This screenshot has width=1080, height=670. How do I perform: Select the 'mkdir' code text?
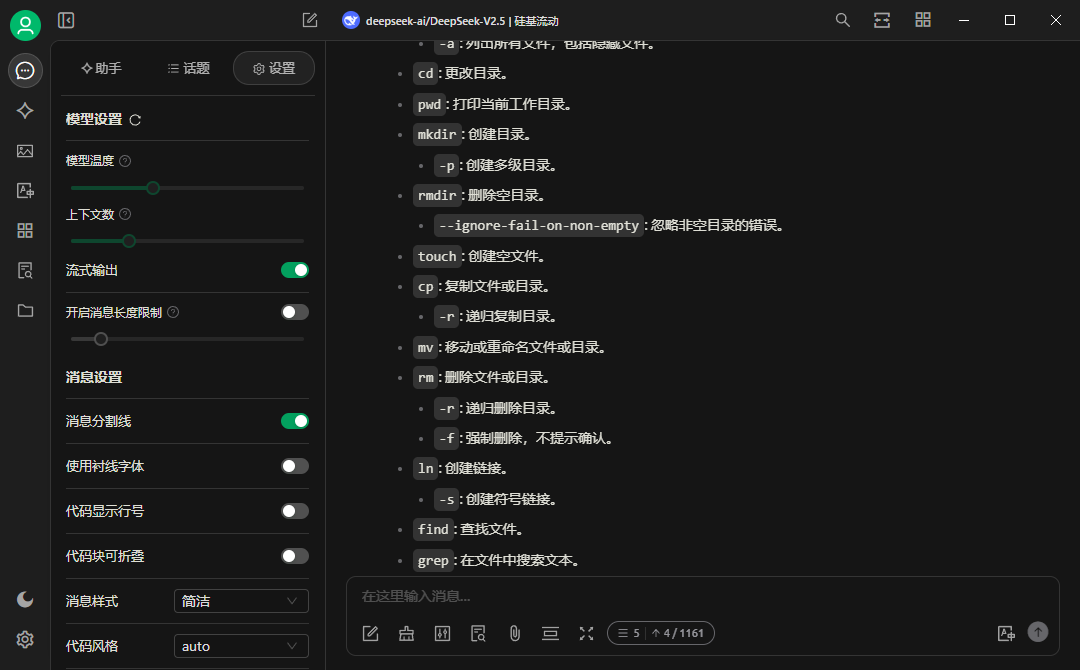click(x=437, y=134)
